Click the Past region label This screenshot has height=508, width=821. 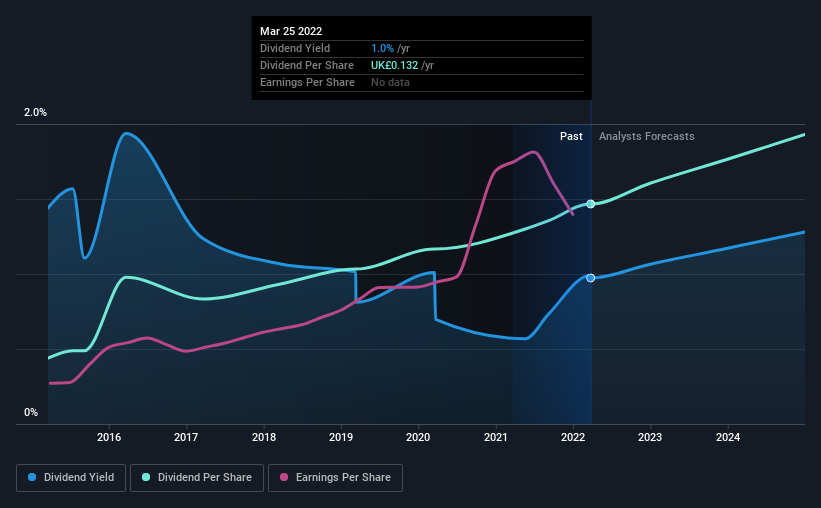[x=571, y=137]
